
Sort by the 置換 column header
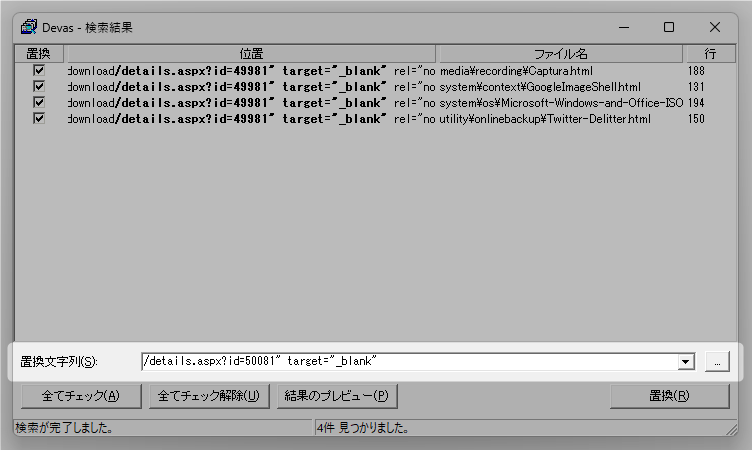point(39,54)
